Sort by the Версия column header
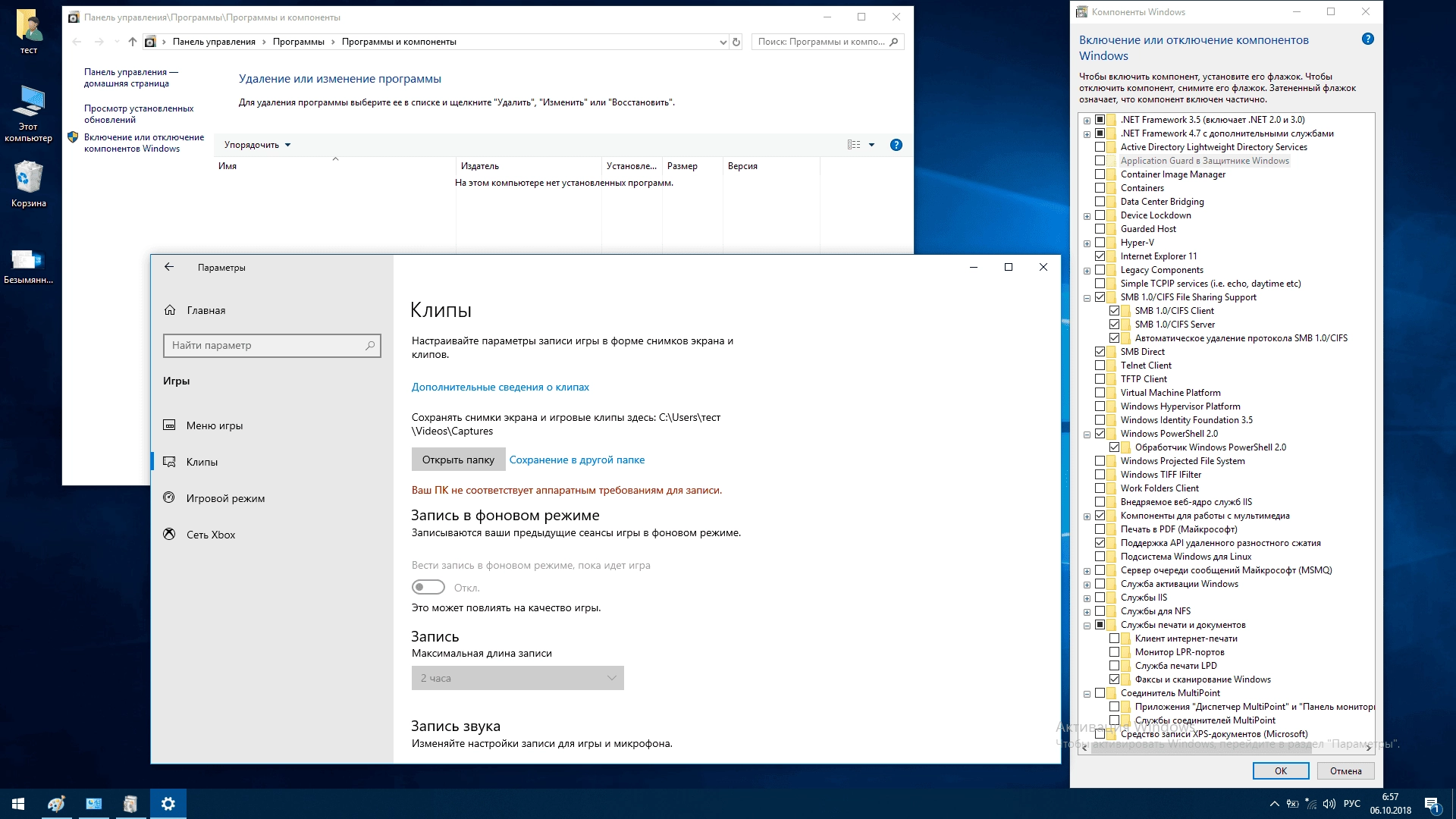The height and width of the screenshot is (819, 1456). click(x=771, y=166)
